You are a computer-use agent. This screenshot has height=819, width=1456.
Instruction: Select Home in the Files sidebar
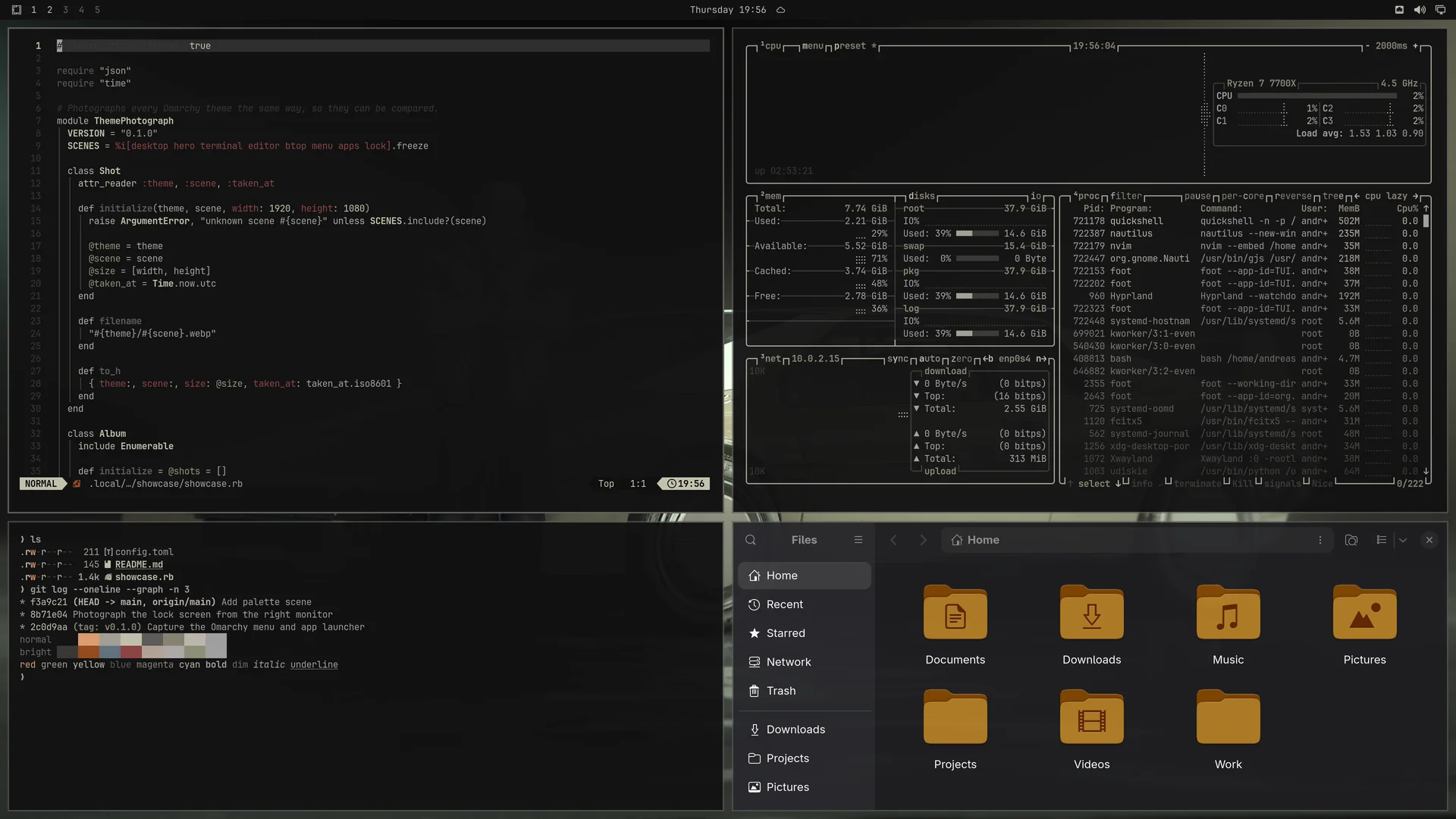pyautogui.click(x=805, y=576)
